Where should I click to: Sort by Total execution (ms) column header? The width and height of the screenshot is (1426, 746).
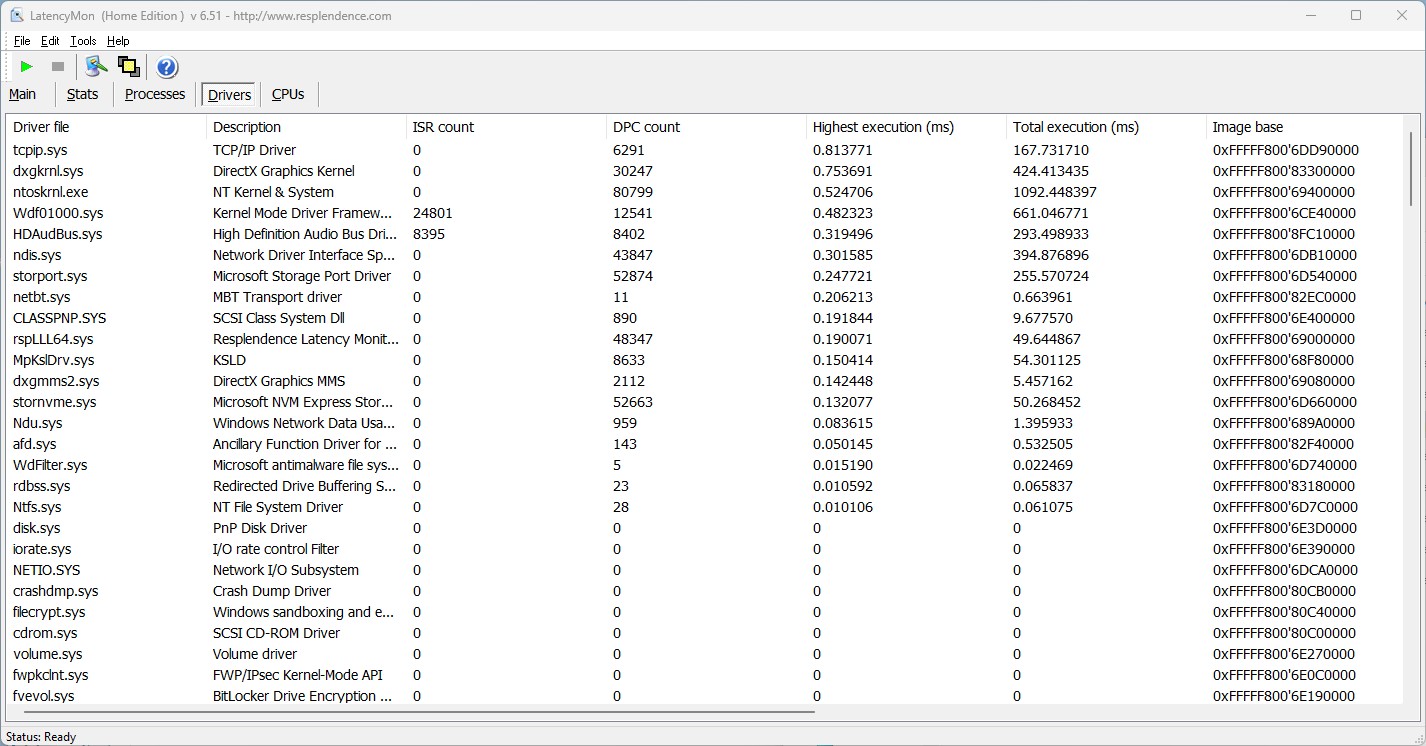tap(1106, 127)
